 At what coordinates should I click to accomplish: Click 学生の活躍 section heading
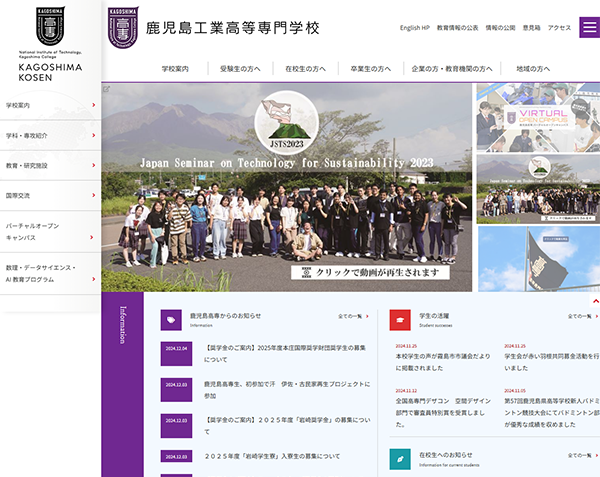point(434,316)
